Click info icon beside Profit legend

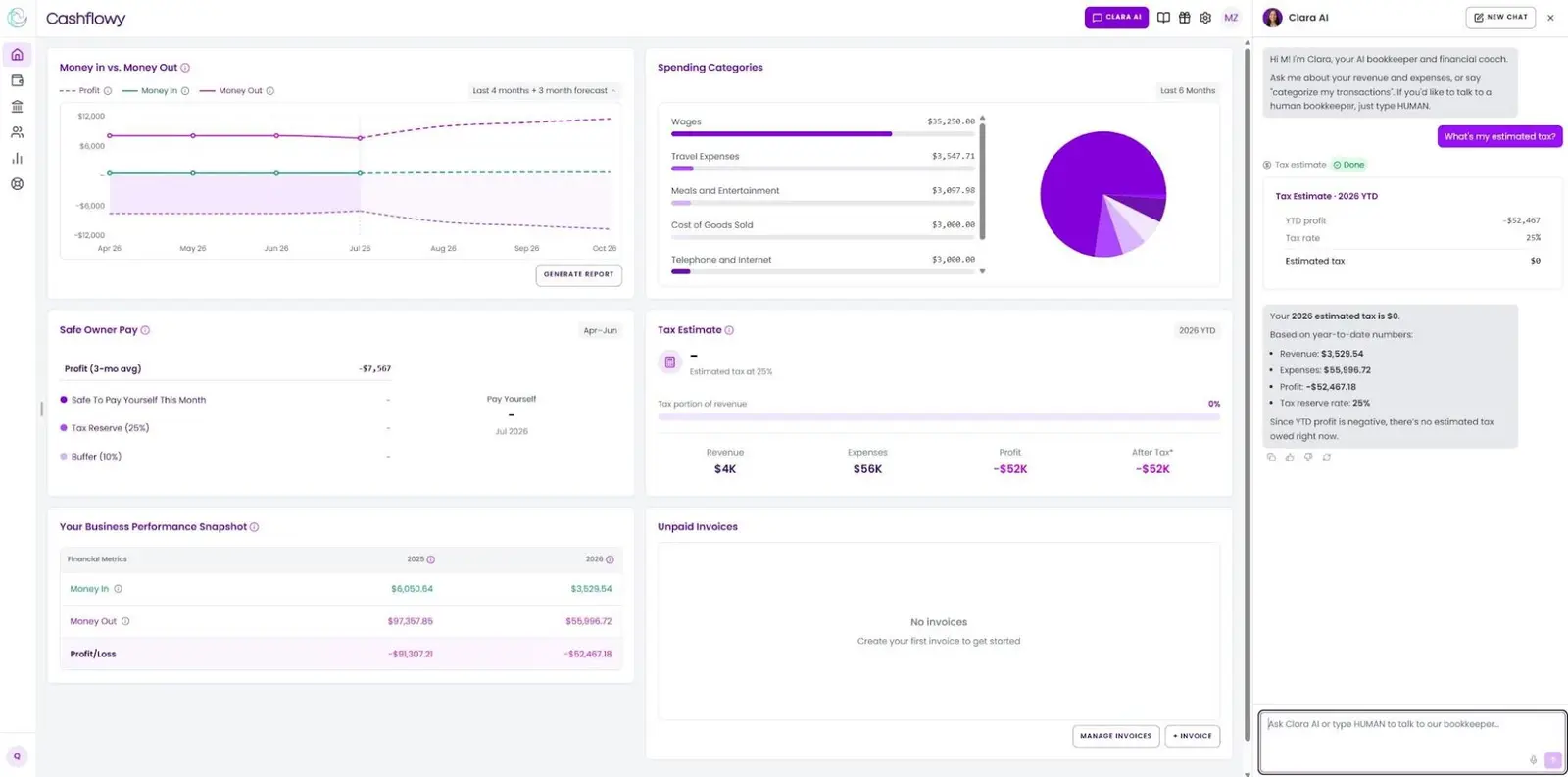(x=108, y=91)
